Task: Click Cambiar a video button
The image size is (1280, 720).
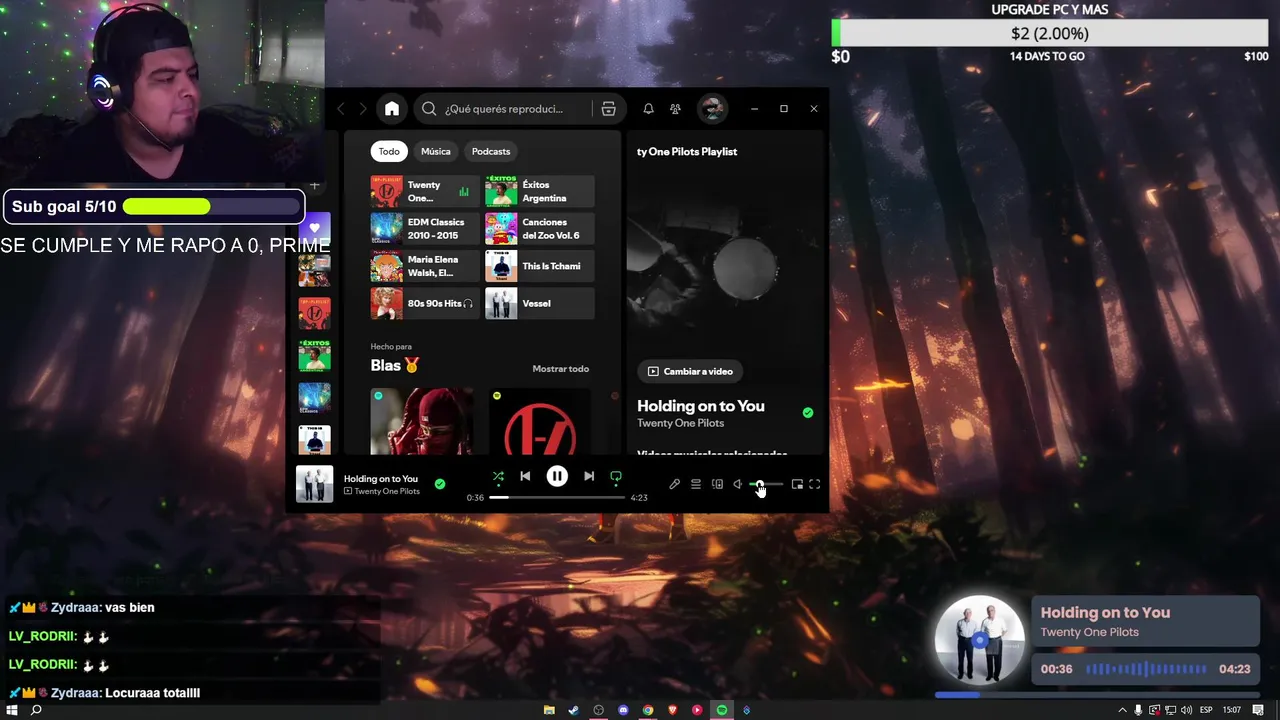Action: pyautogui.click(x=690, y=371)
